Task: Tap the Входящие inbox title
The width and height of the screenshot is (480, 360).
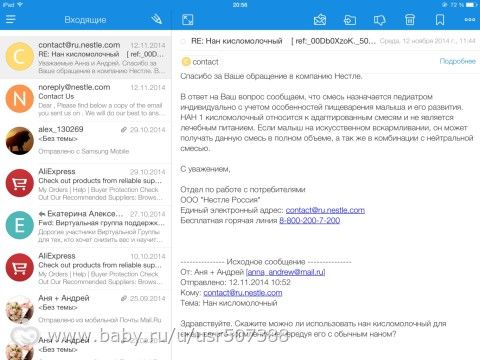Action: [x=85, y=20]
